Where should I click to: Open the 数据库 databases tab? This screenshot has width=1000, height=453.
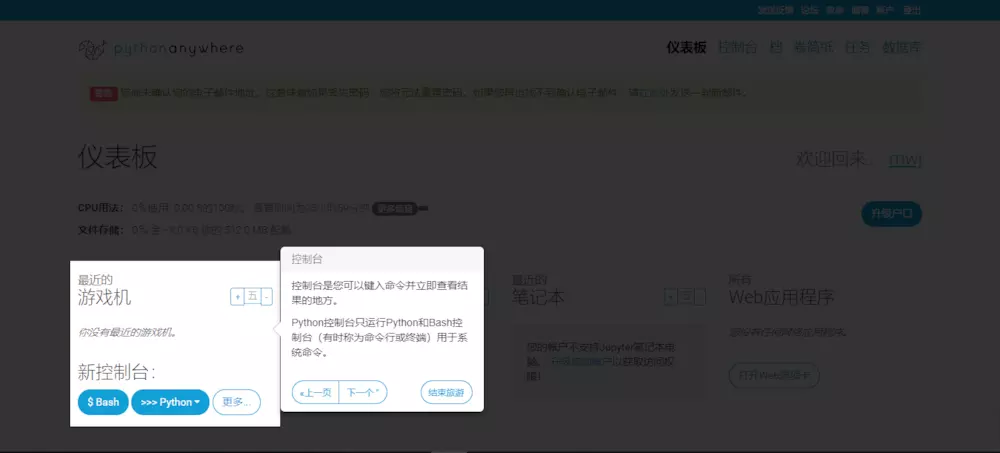click(902, 48)
